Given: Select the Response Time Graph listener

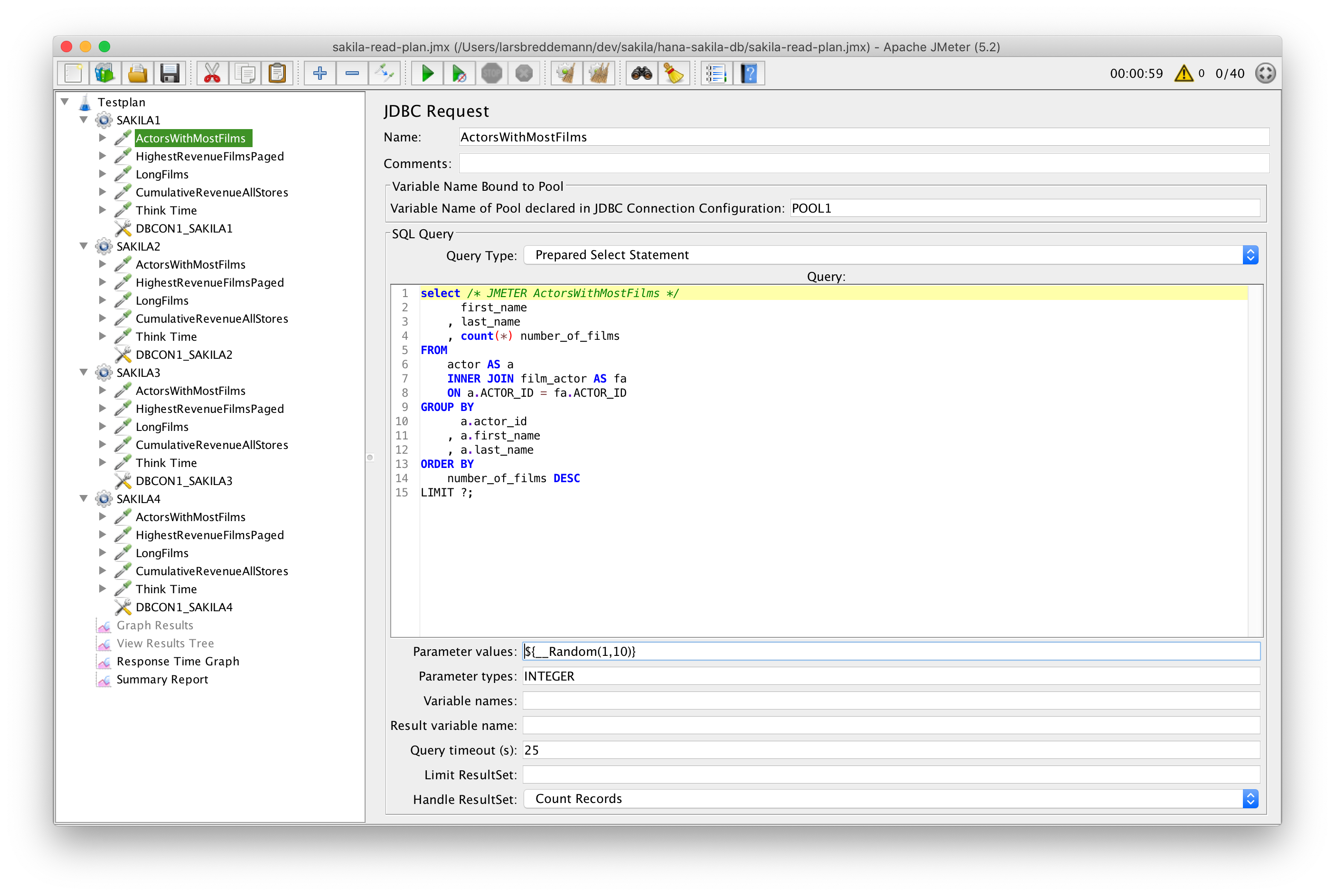Looking at the screenshot, I should [x=178, y=661].
